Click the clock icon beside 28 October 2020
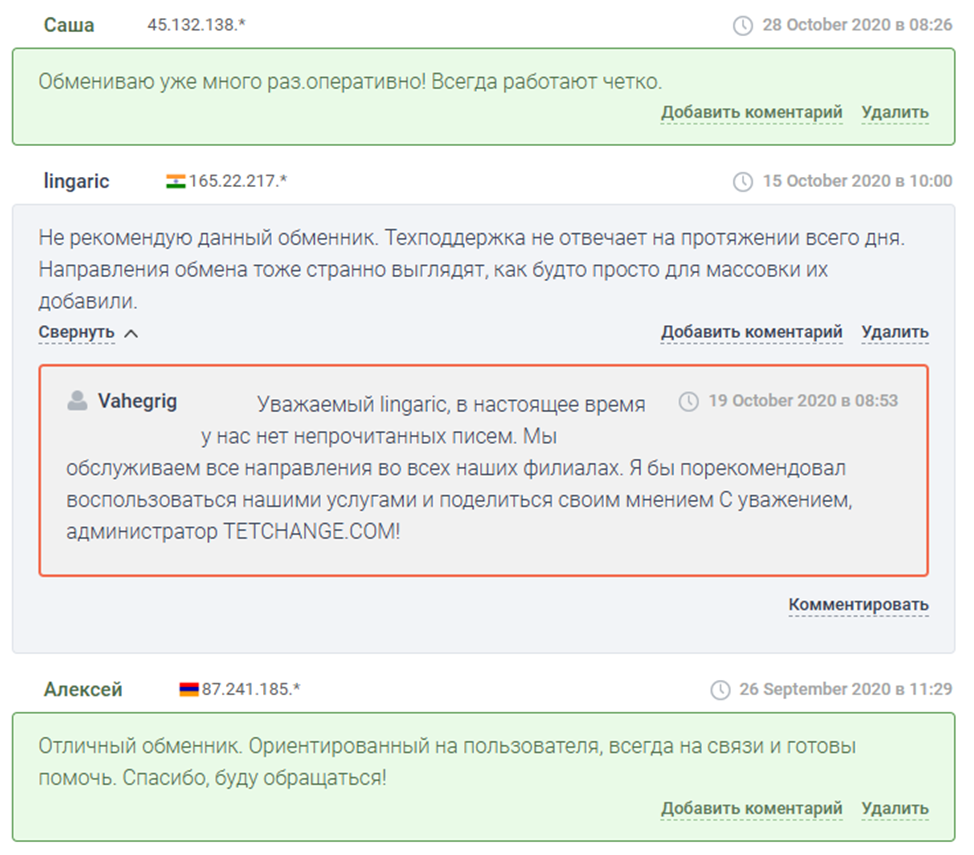Image resolution: width=974 pixels, height=855 pixels. pos(743,25)
